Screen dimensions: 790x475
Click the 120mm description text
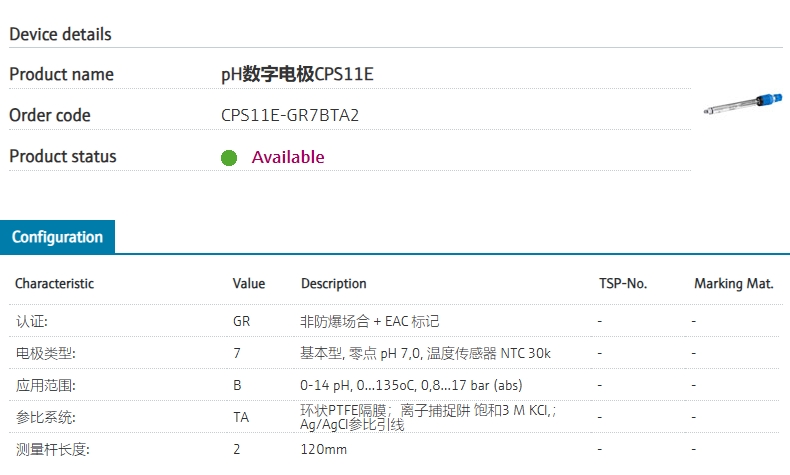[323, 450]
